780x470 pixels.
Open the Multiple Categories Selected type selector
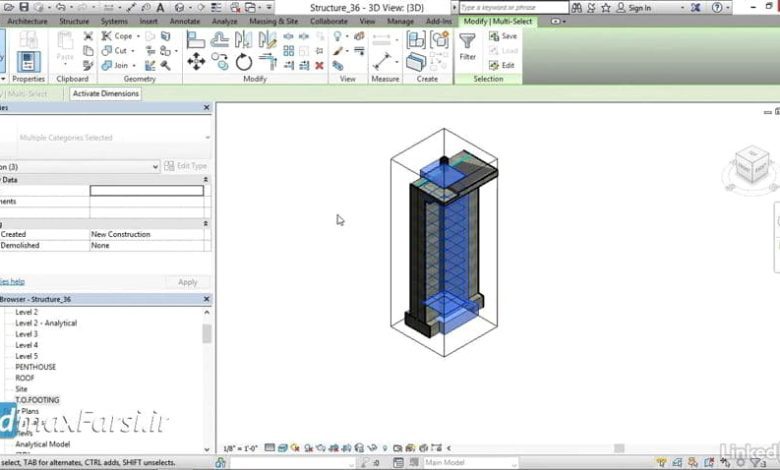pyautogui.click(x=105, y=137)
